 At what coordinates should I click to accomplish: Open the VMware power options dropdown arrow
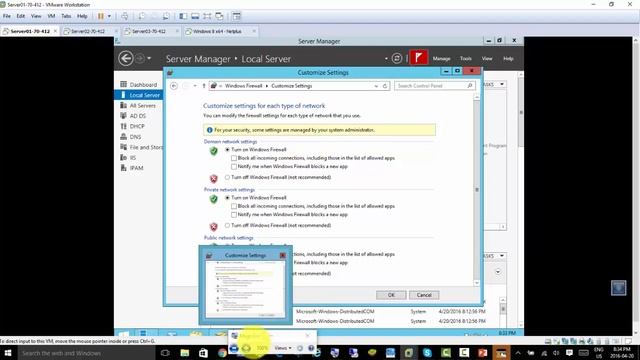point(109,16)
